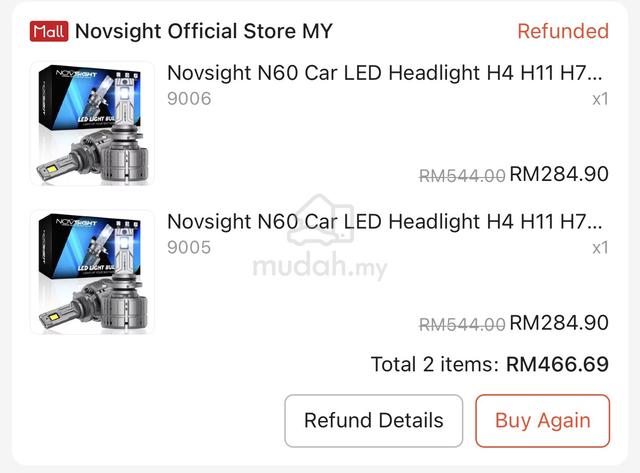The height and width of the screenshot is (473, 640).
Task: Click the second item's RM284.90 price
Action: pyautogui.click(x=559, y=323)
